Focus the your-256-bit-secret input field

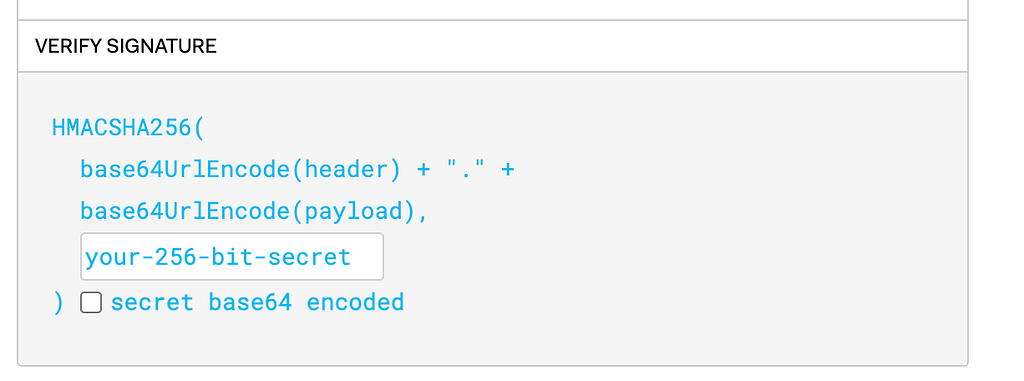232,256
